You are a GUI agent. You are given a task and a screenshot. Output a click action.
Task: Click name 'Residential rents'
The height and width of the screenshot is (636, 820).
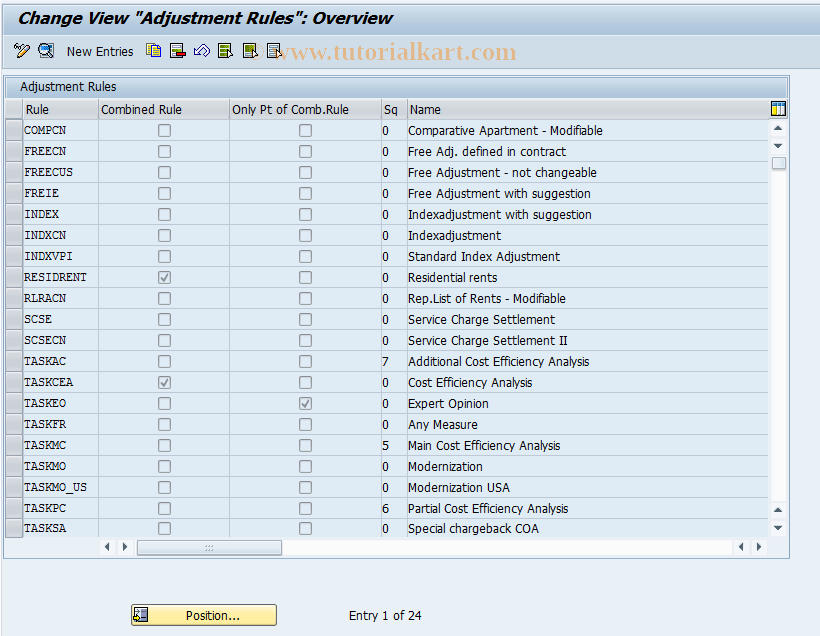pyautogui.click(x=452, y=278)
